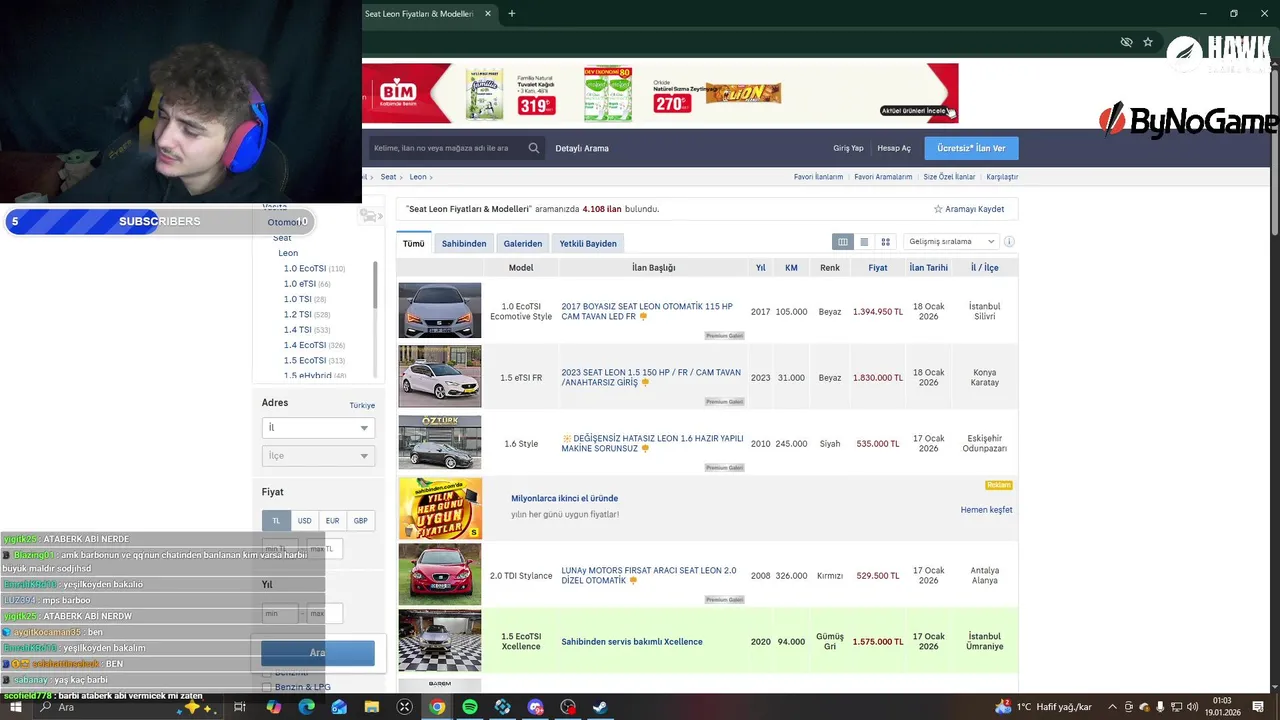
Task: Select USD currency option
Action: click(x=304, y=520)
